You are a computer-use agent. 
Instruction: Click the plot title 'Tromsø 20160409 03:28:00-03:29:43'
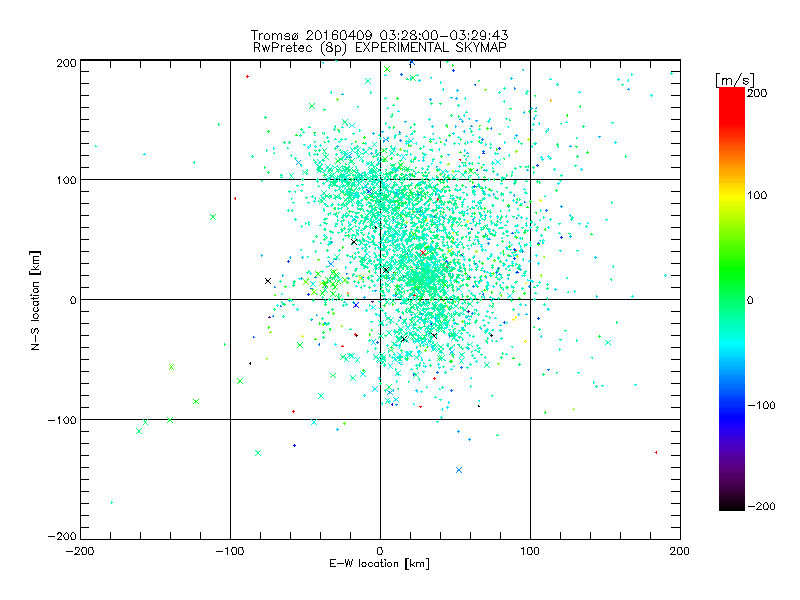379,35
